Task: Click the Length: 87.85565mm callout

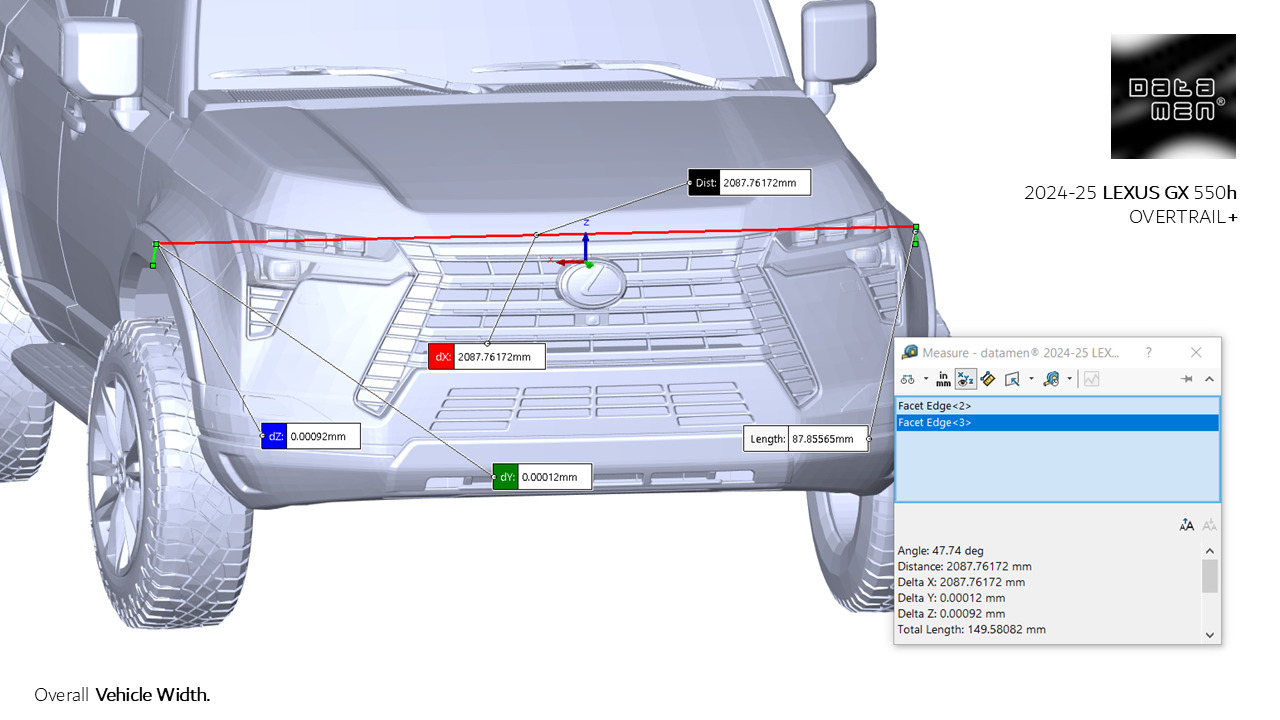Action: tap(805, 438)
